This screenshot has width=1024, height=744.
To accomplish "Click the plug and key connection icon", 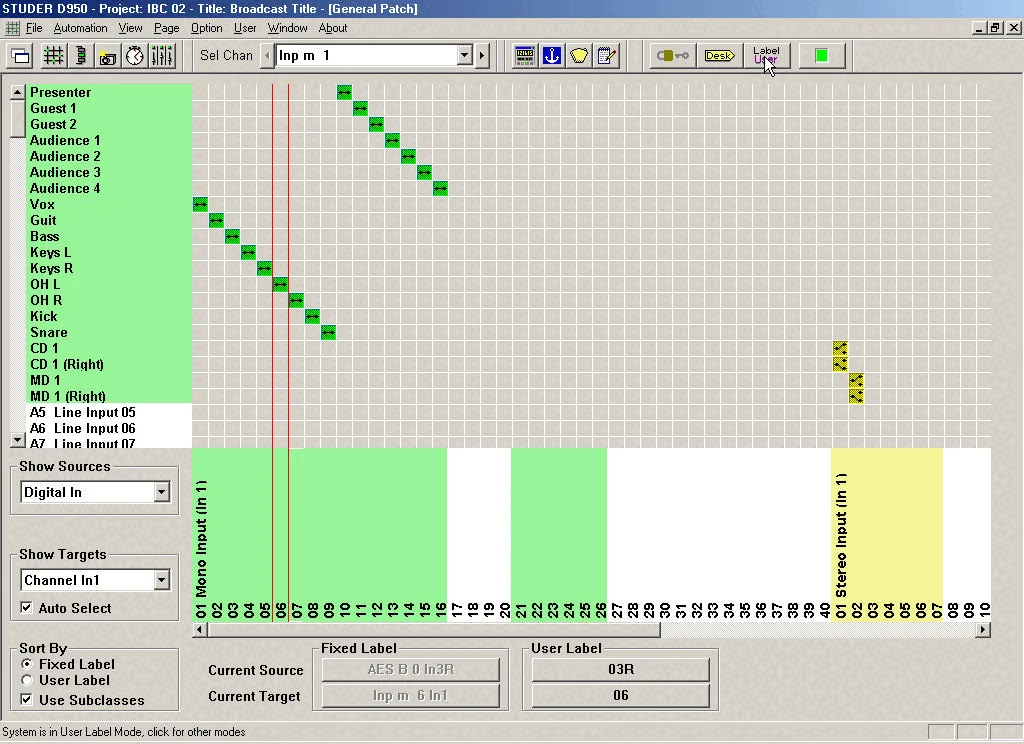I will click(672, 56).
